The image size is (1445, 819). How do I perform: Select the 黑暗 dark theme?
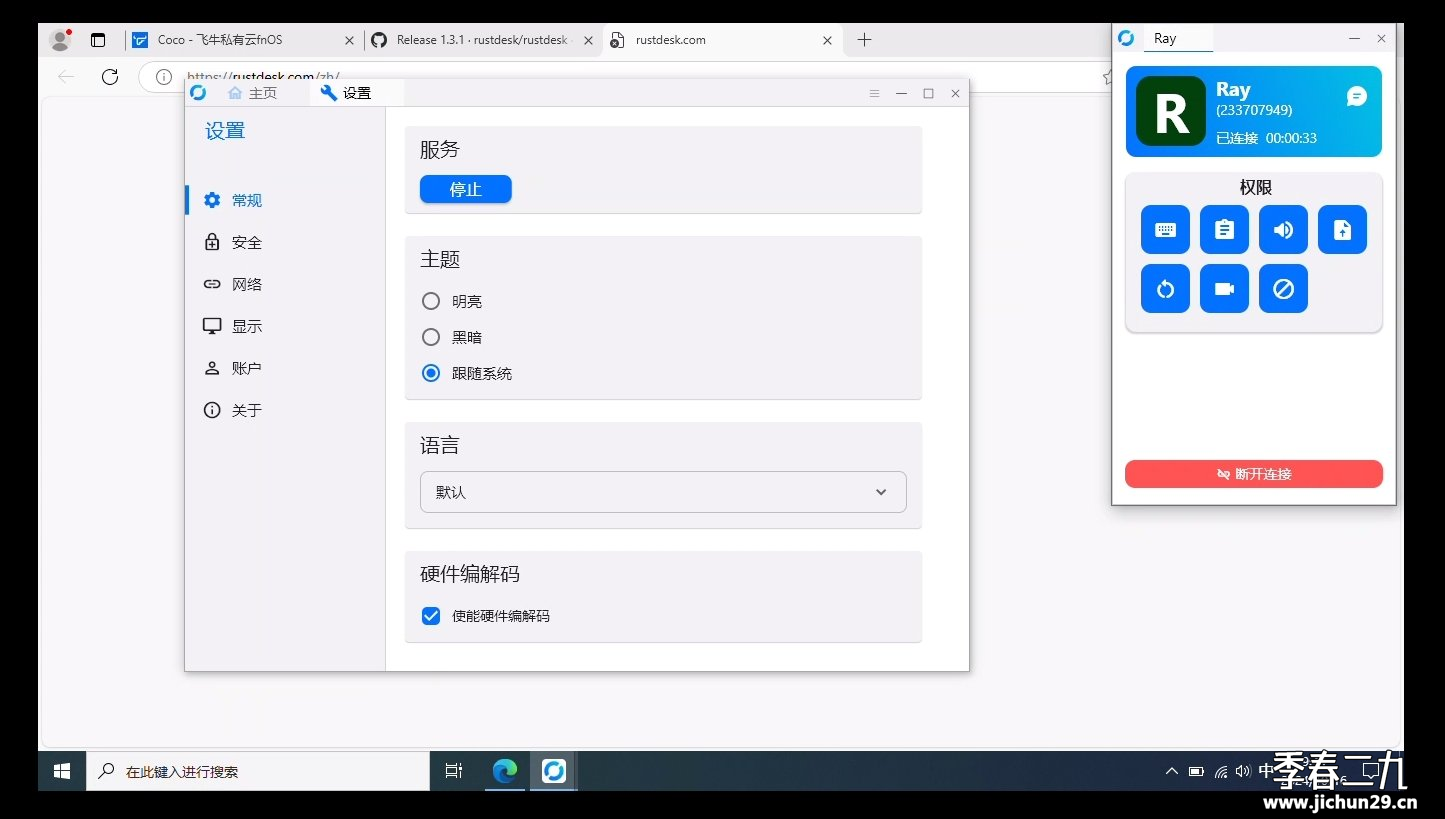(x=431, y=337)
